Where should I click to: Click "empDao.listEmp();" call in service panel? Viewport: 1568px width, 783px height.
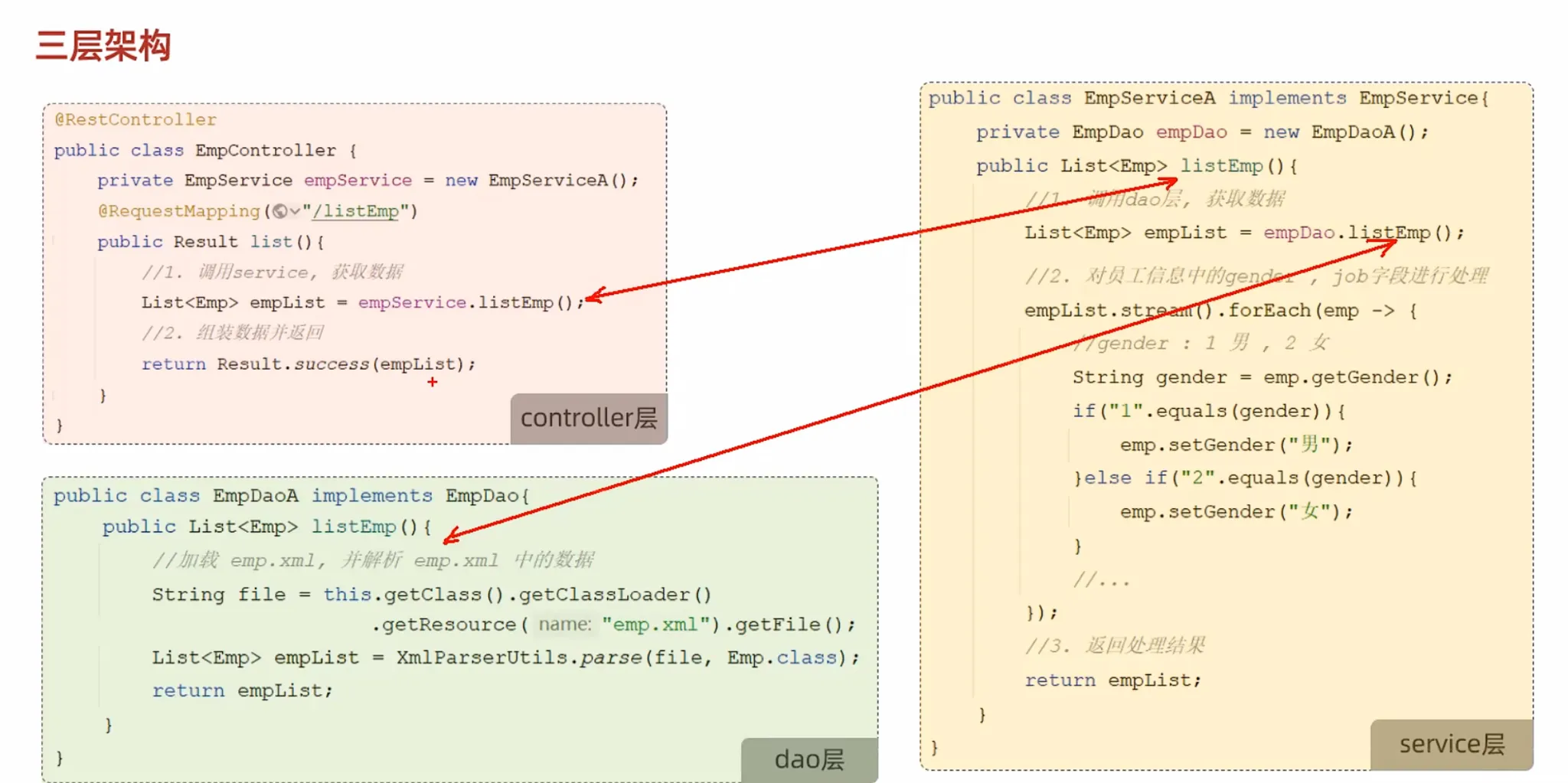click(1364, 233)
